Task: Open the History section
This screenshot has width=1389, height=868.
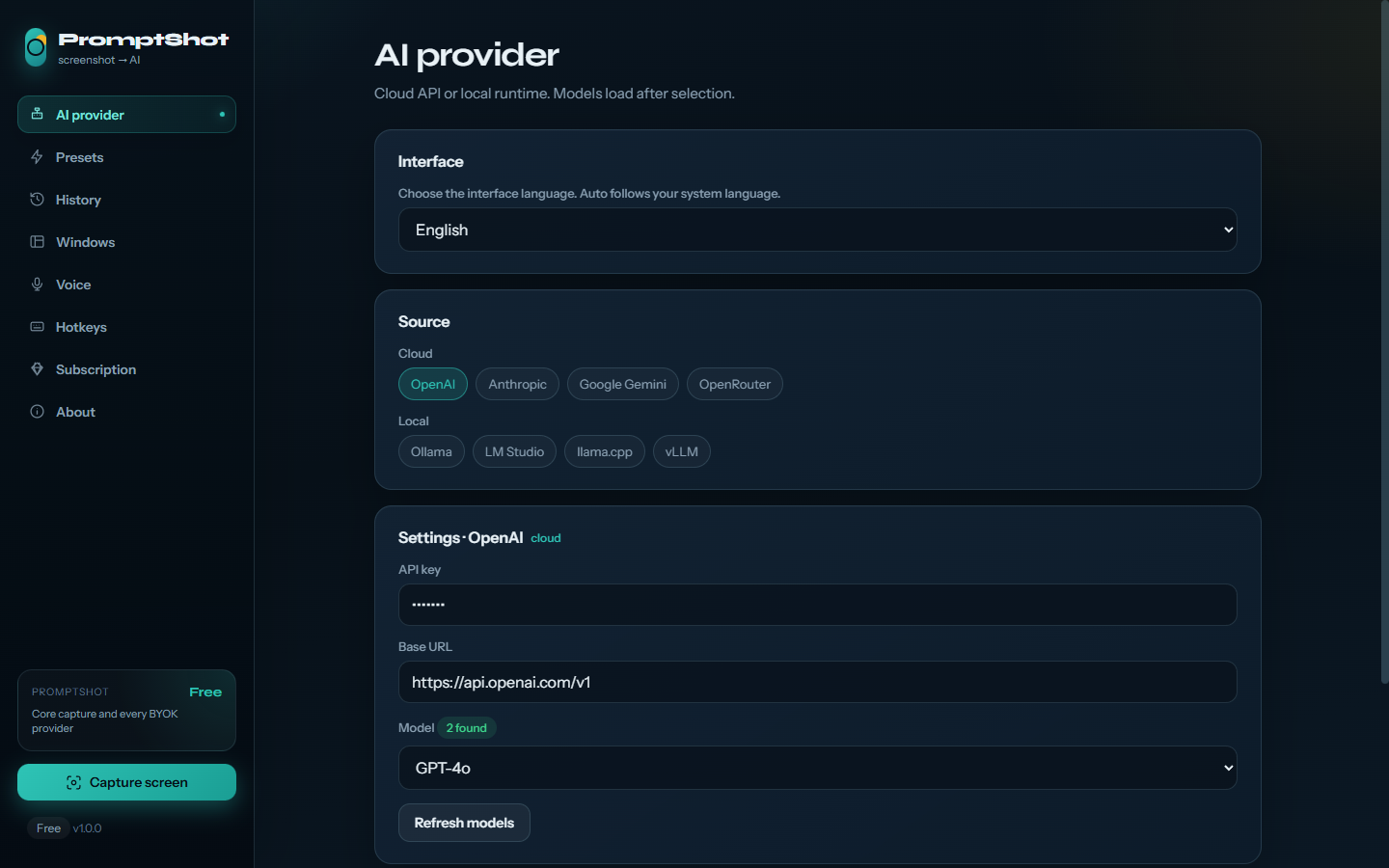Action: (126, 199)
